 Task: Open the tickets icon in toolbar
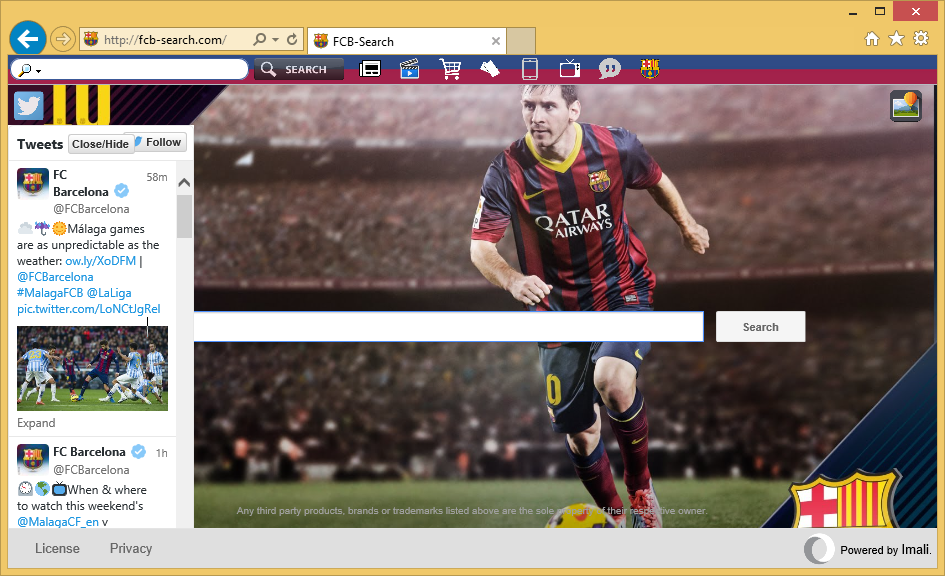point(489,69)
